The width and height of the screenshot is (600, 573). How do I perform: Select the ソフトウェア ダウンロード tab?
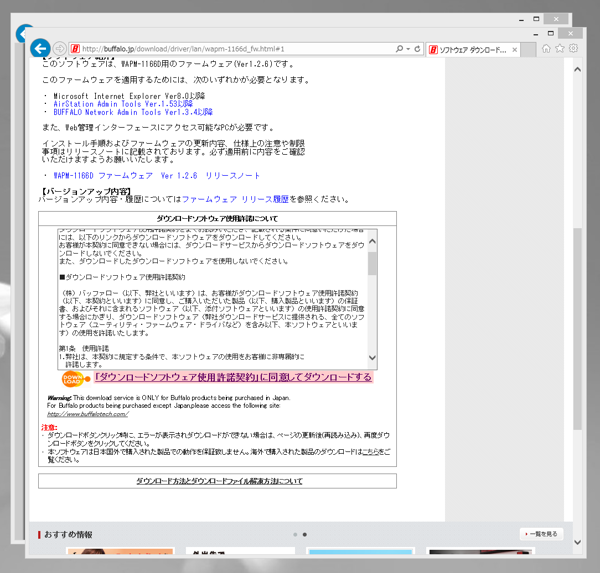tap(472, 50)
